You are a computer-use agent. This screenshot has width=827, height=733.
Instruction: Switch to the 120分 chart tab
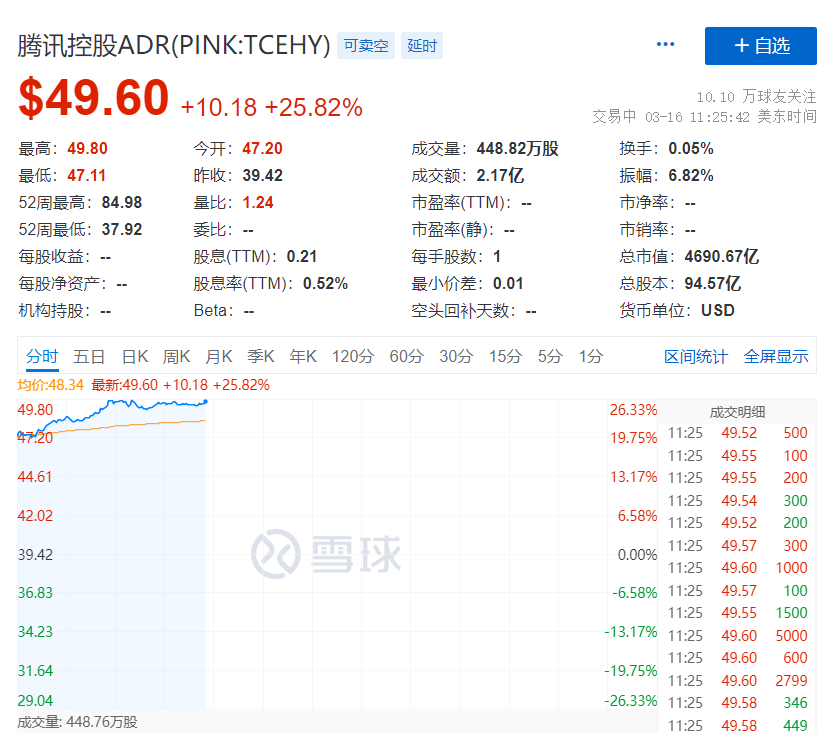pyautogui.click(x=353, y=357)
